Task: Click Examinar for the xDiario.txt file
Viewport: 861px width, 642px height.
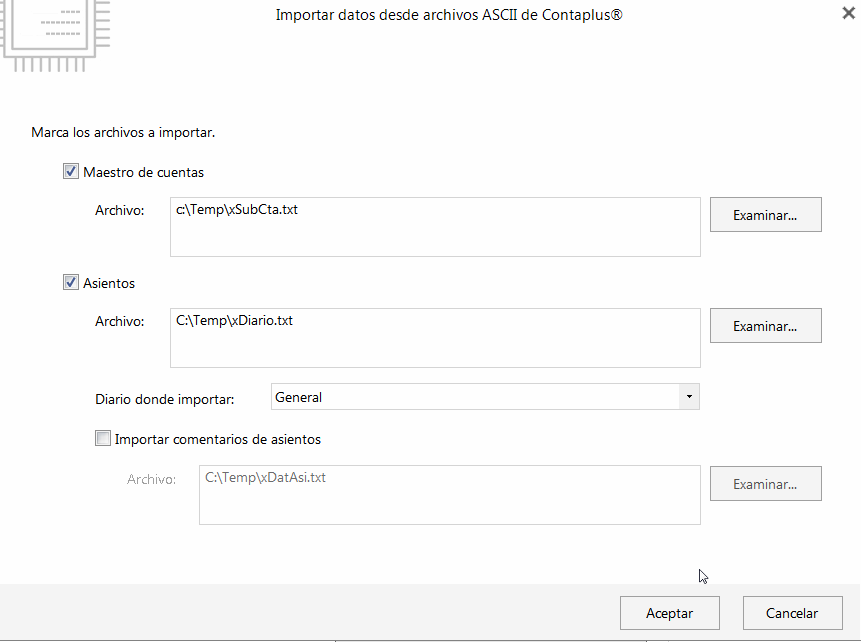Action: pyautogui.click(x=765, y=326)
